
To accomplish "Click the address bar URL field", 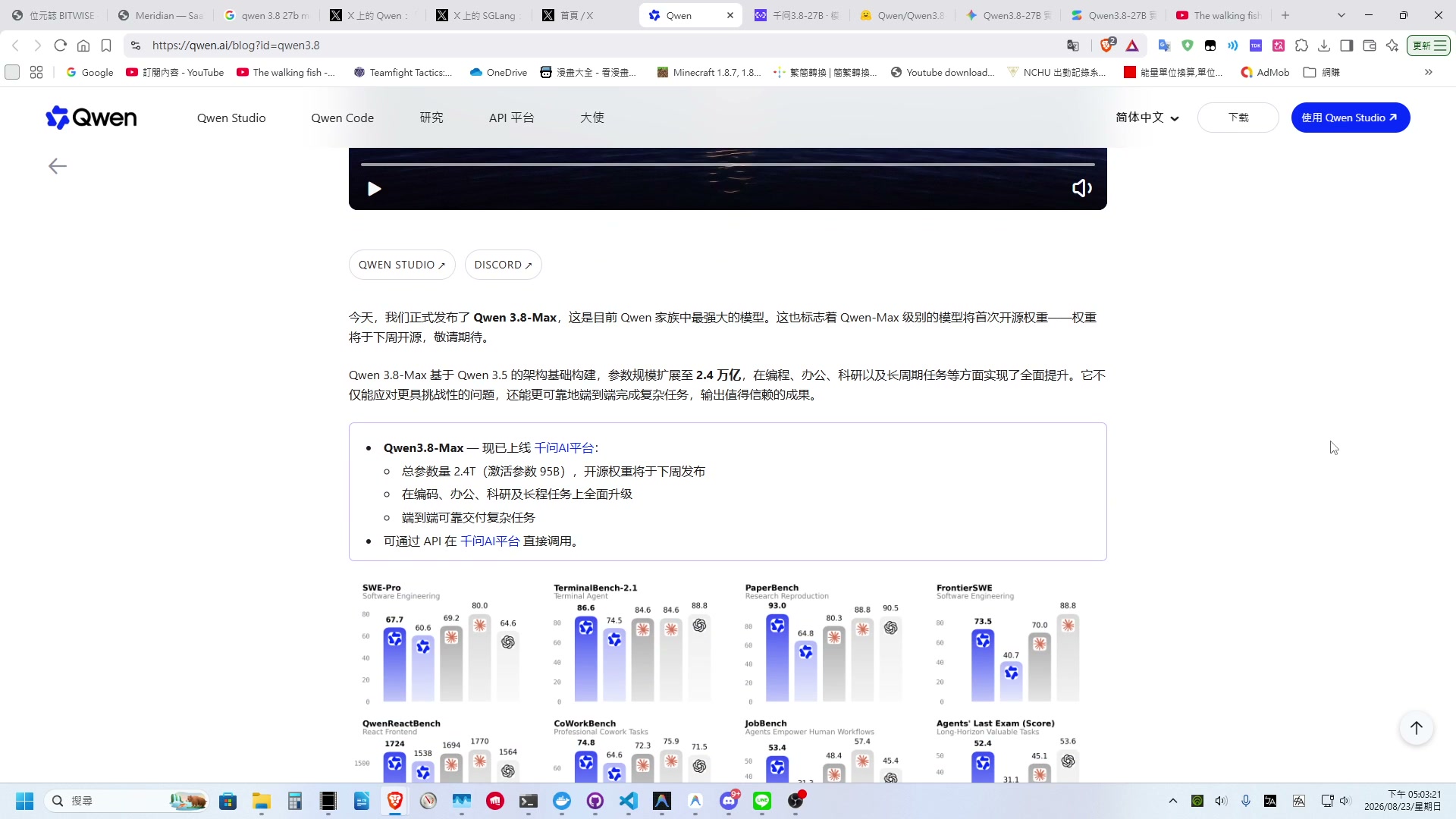I will tap(591, 45).
